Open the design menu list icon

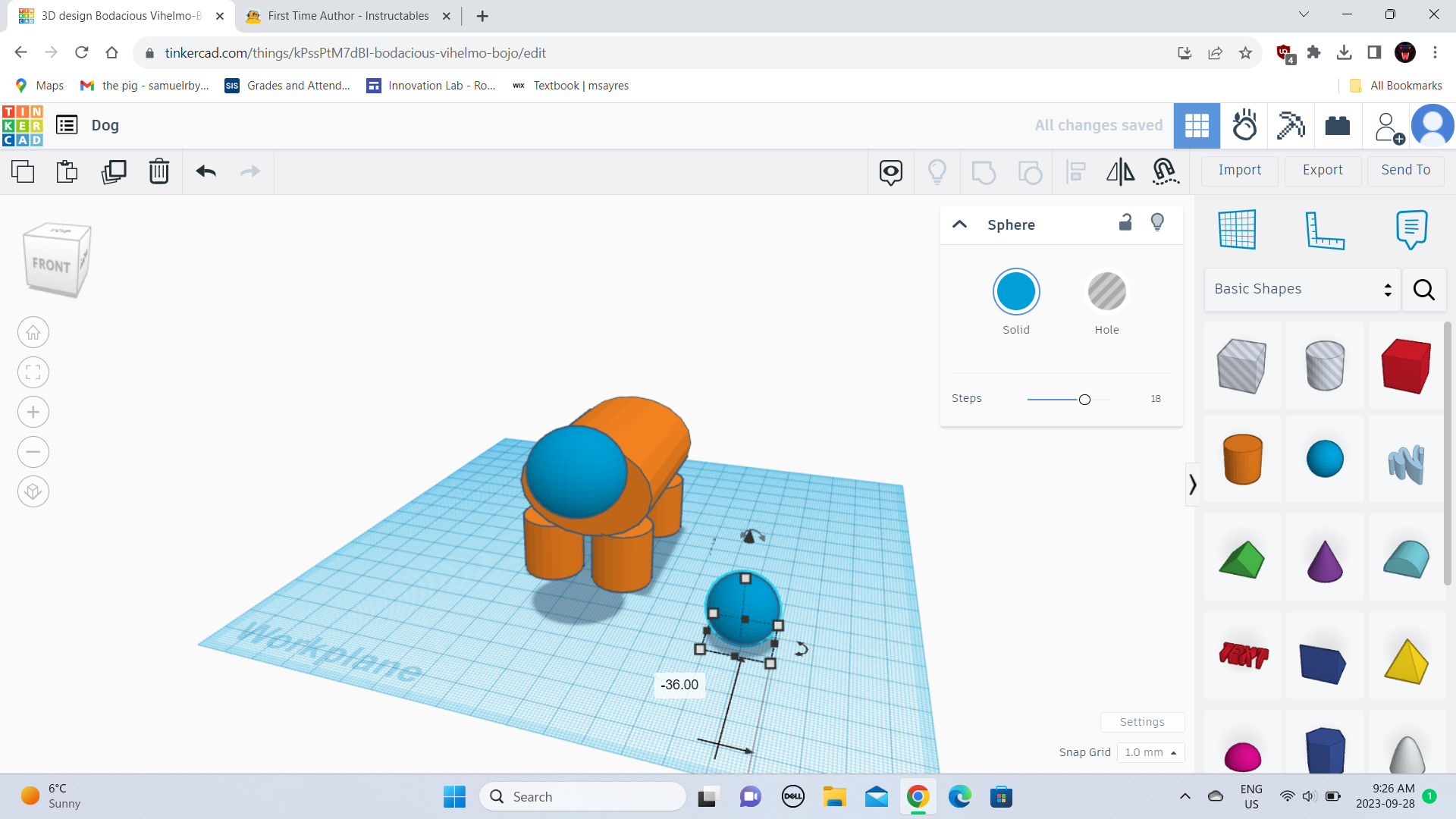(67, 125)
